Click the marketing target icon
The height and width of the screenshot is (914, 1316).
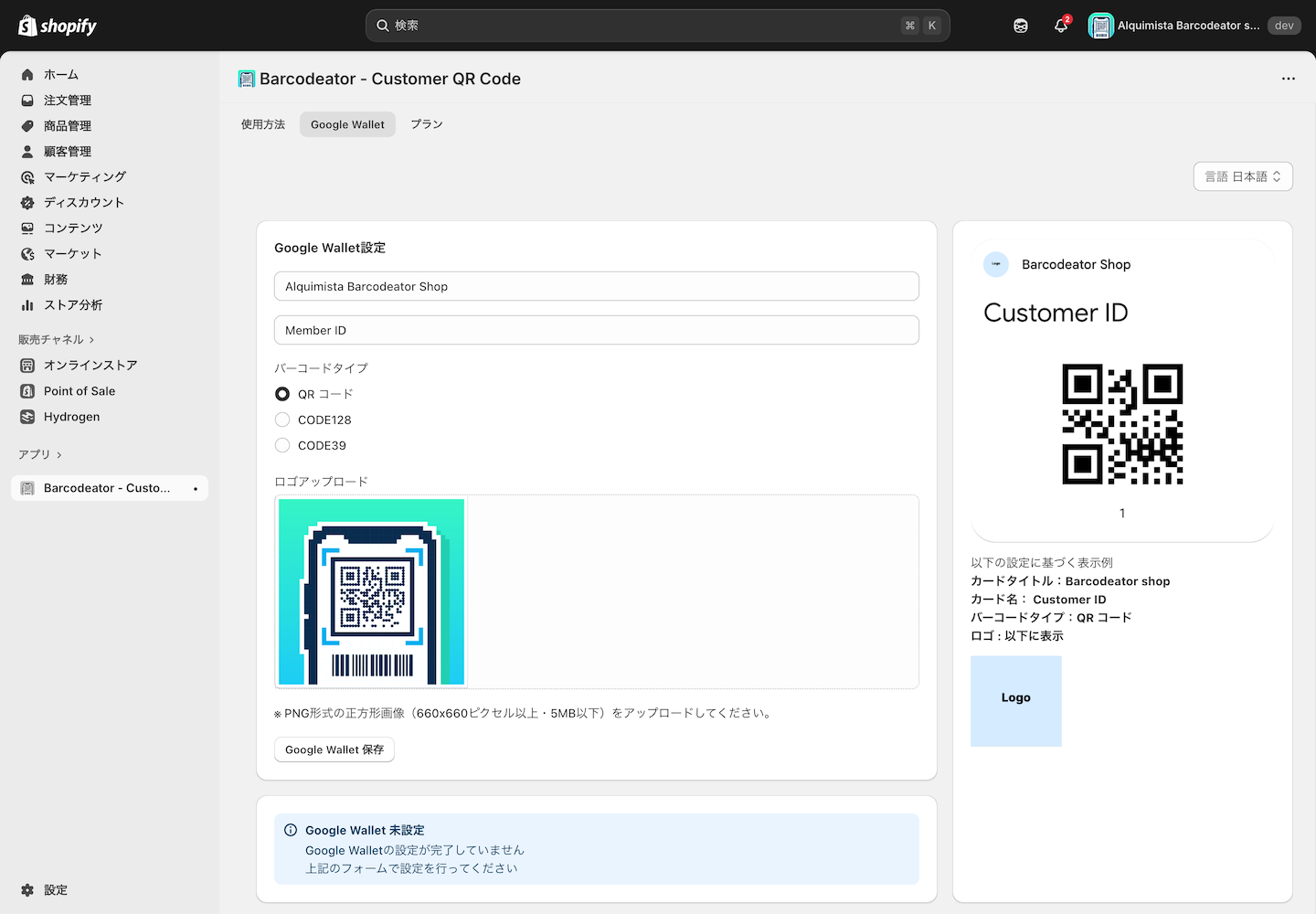[27, 177]
